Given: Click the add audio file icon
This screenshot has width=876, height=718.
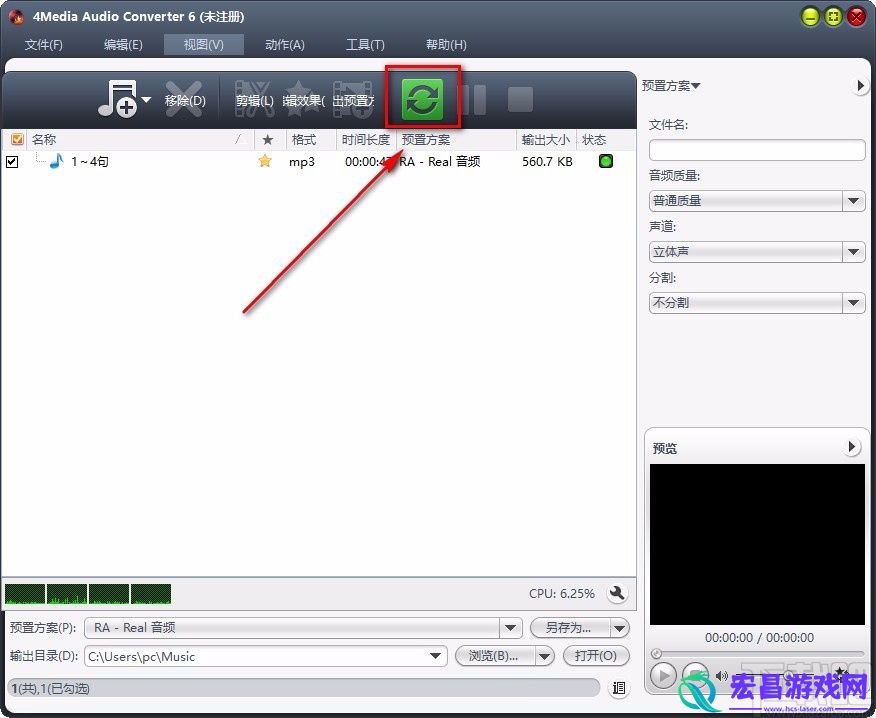Looking at the screenshot, I should pos(117,99).
